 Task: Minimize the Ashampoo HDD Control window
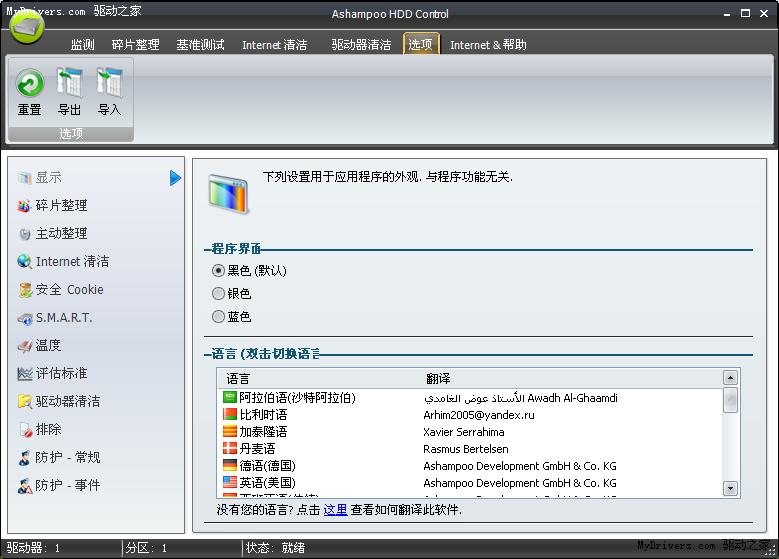coord(727,14)
